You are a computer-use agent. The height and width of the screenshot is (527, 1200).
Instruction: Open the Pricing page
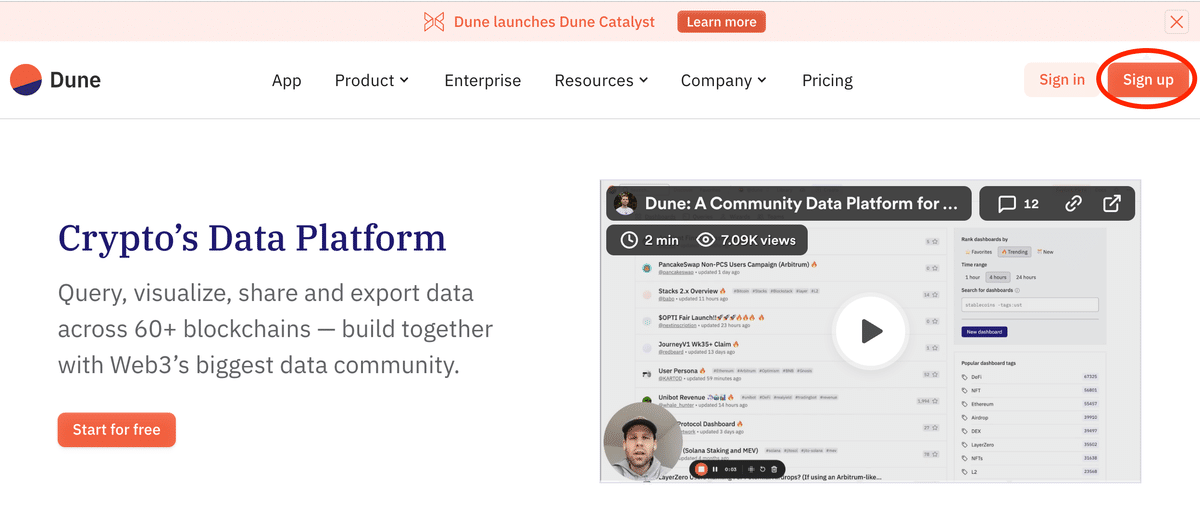tap(827, 80)
